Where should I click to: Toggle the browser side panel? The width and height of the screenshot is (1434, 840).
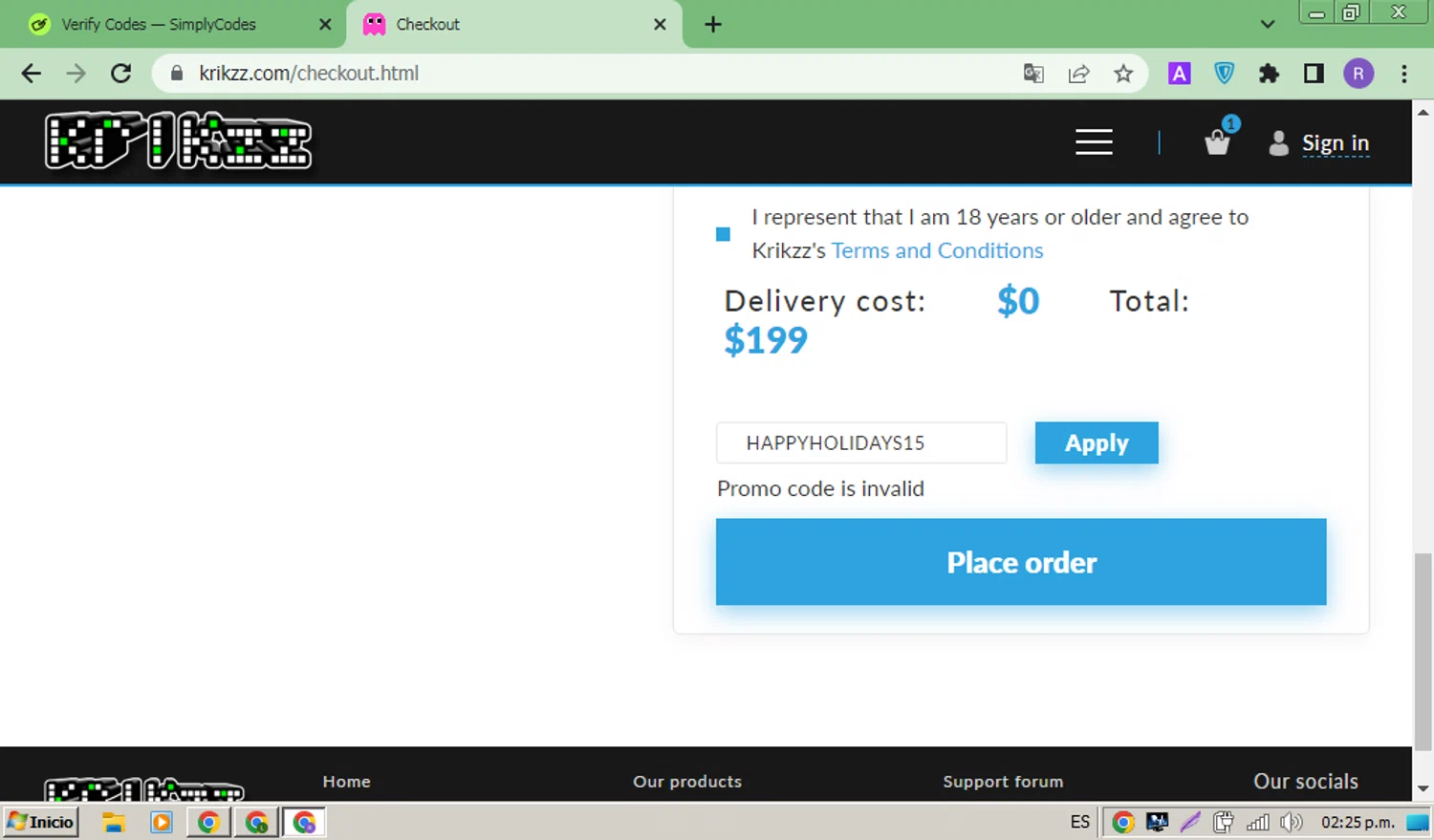click(1314, 74)
